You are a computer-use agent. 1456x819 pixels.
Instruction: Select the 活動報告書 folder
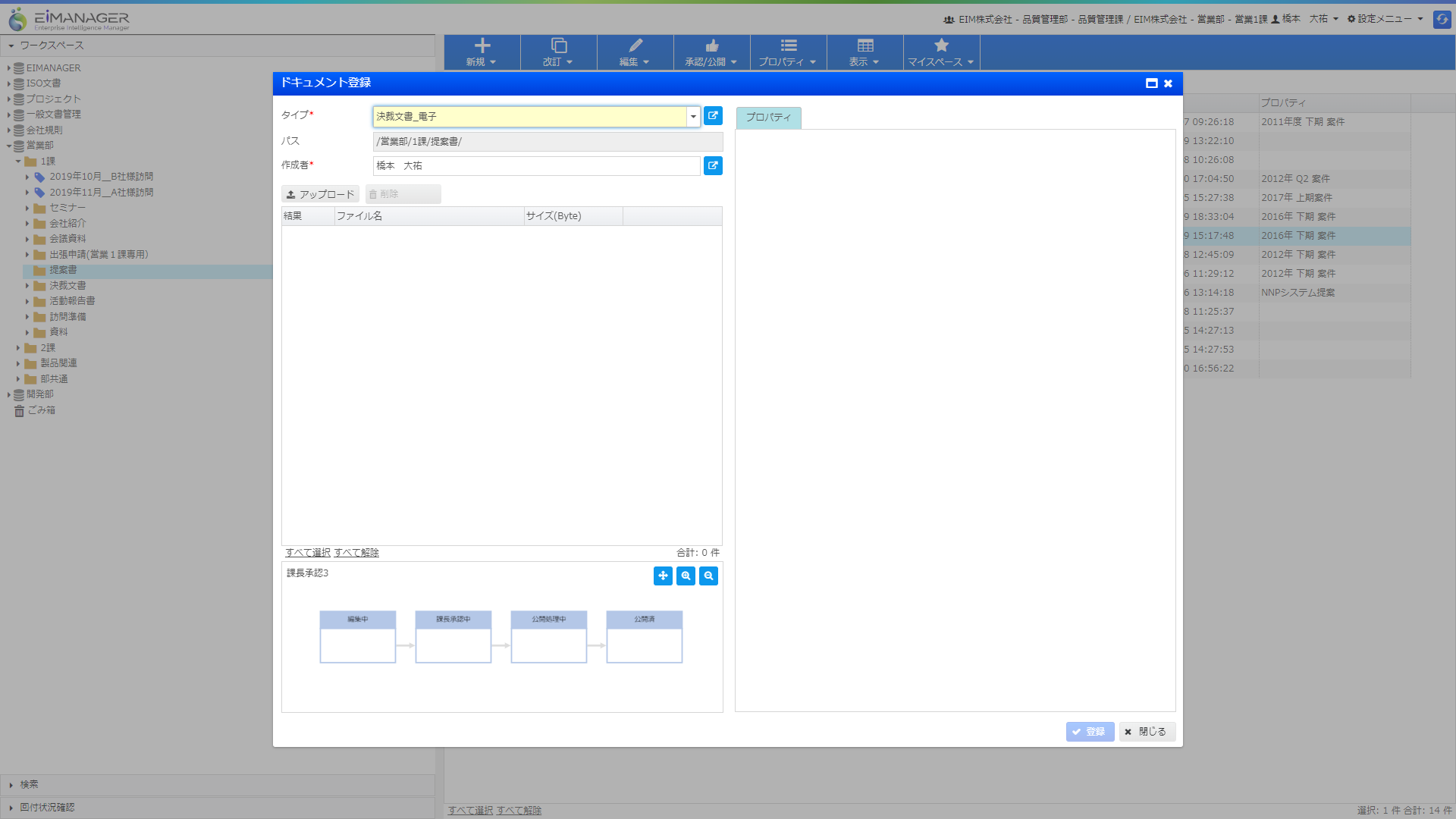[72, 301]
